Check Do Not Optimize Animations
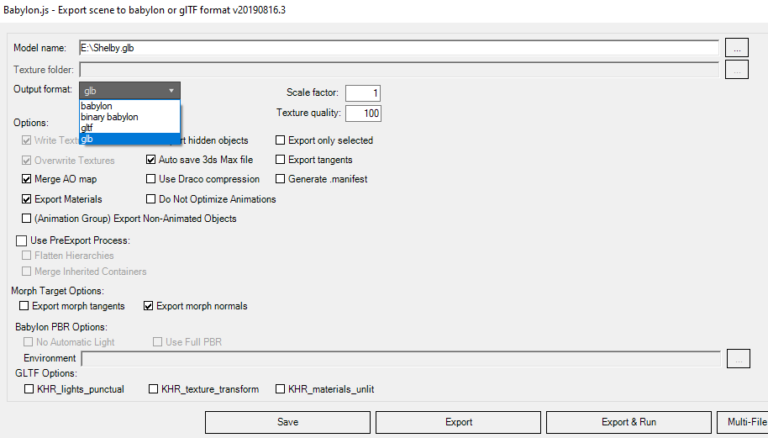Image resolution: width=768 pixels, height=438 pixels. click(151, 199)
